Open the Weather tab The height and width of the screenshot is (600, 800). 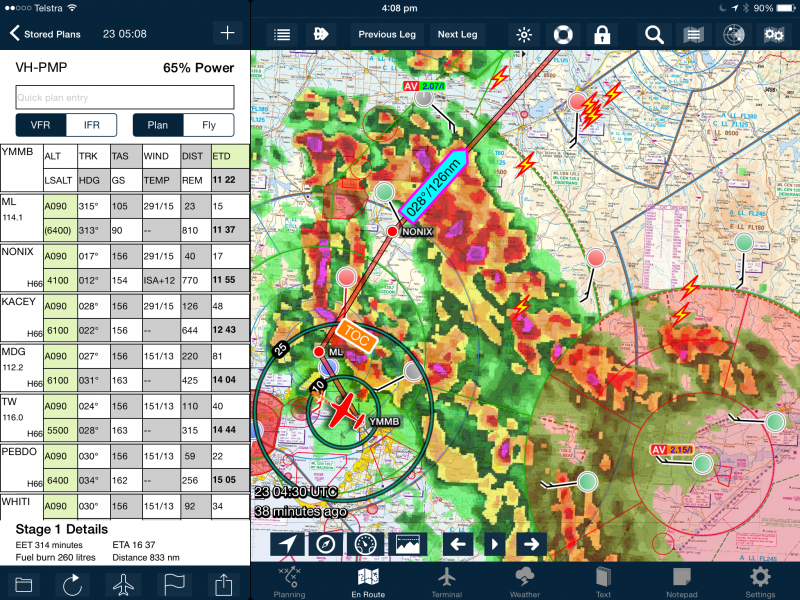(x=524, y=582)
